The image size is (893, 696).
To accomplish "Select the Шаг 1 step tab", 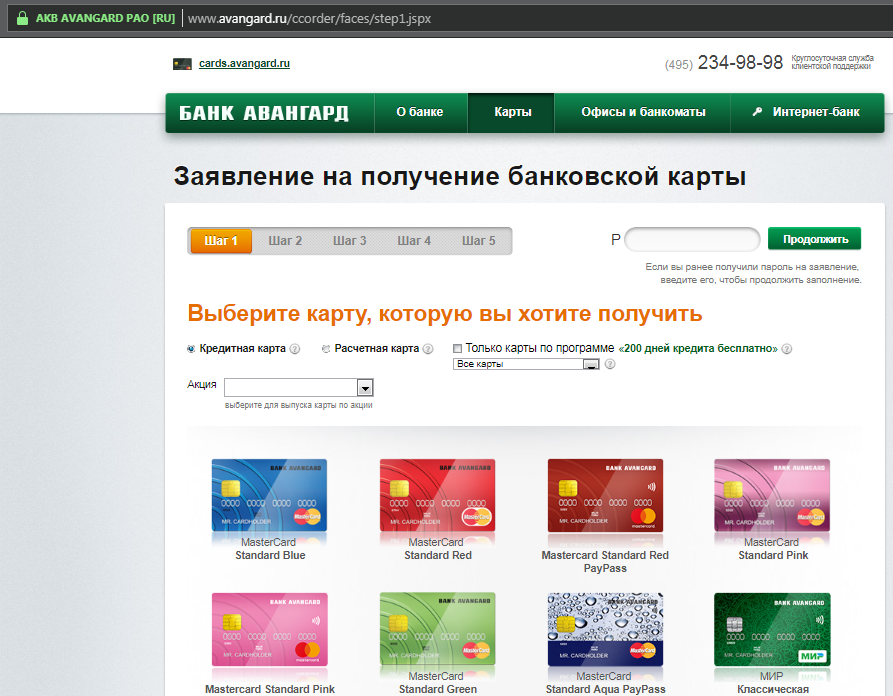I will 221,241.
